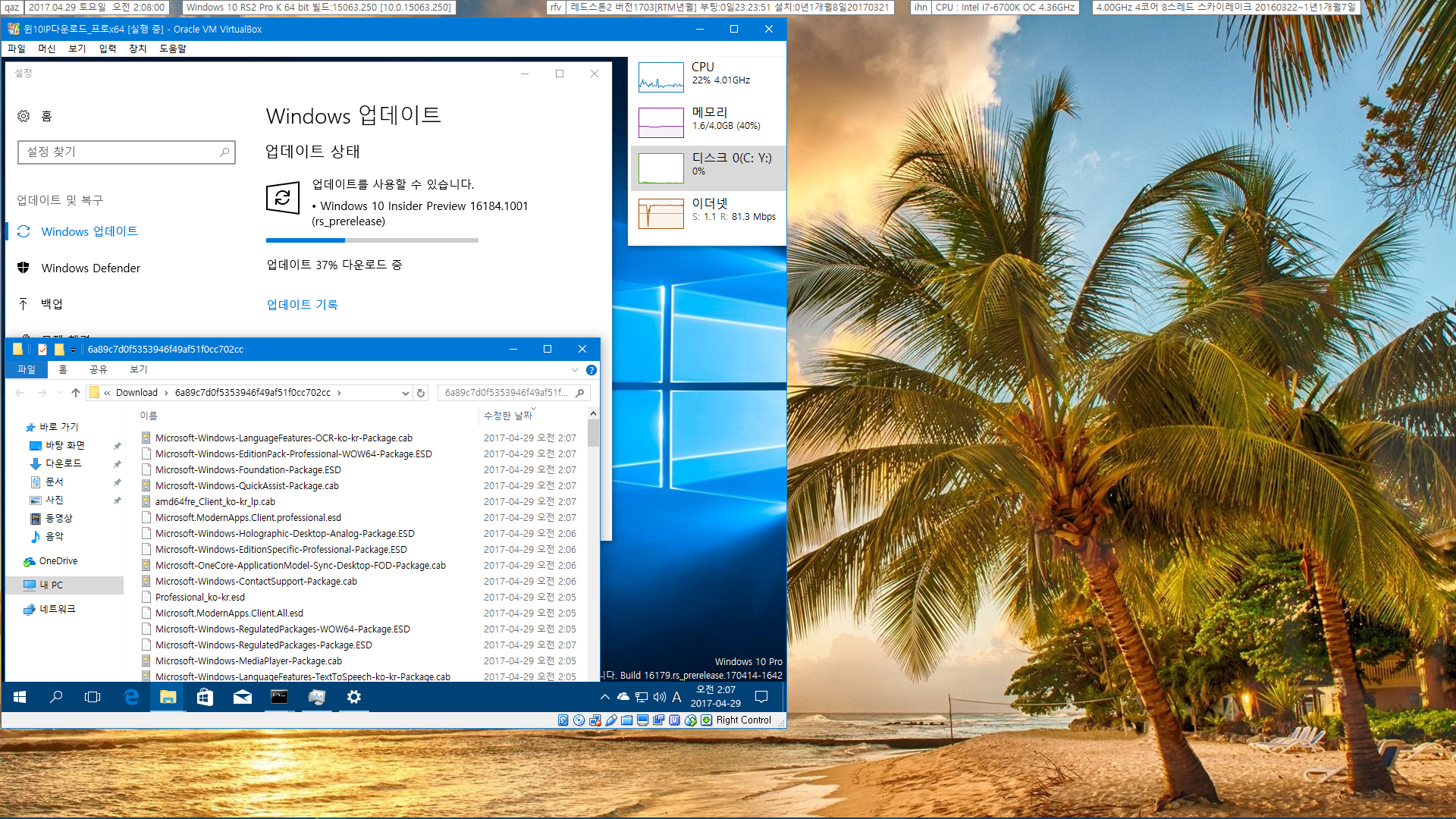The height and width of the screenshot is (819, 1456).
Task: Click the Start button in VM taskbar
Action: click(x=20, y=697)
